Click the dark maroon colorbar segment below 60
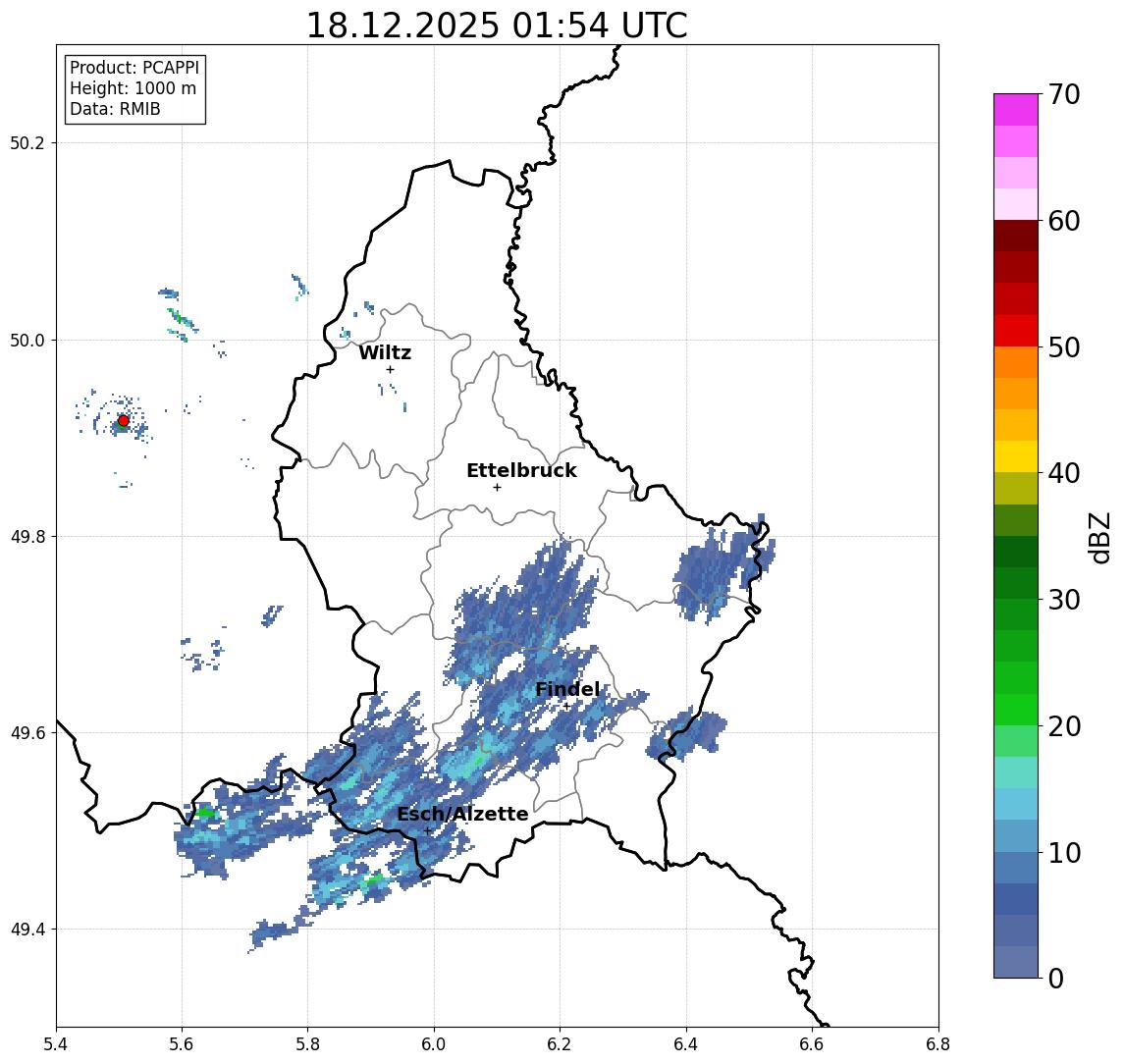 click(1016, 236)
